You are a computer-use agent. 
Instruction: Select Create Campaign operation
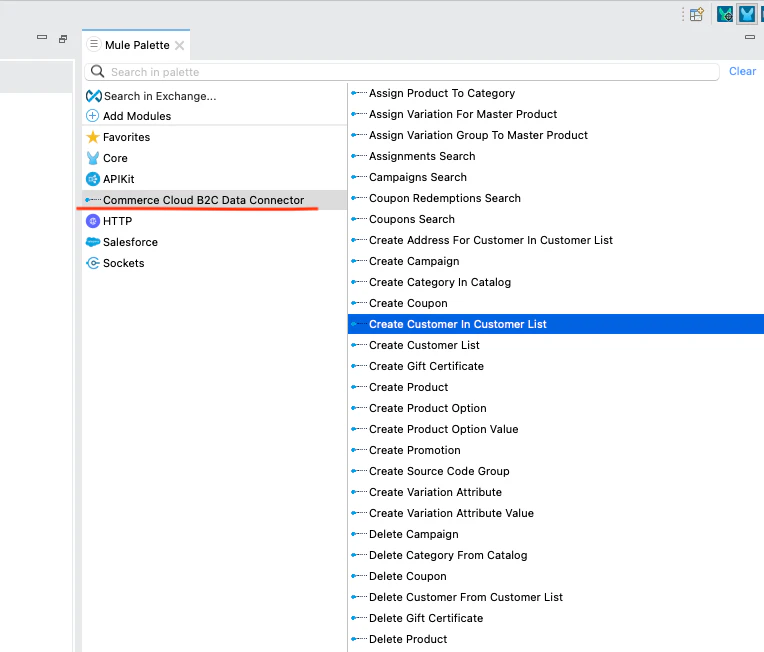point(414,261)
